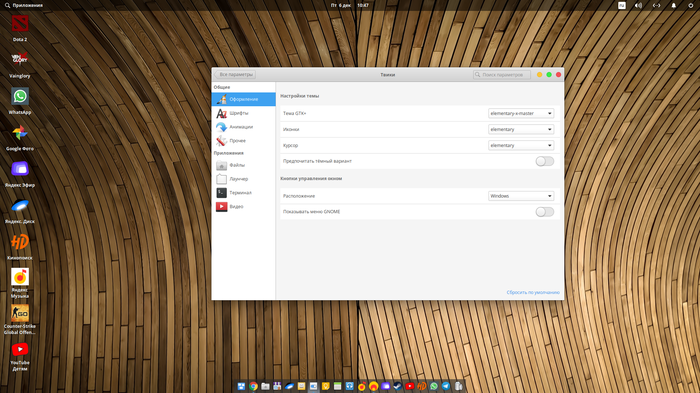The width and height of the screenshot is (700, 393).
Task: Open YouTube icon in the dock
Action: 409,386
